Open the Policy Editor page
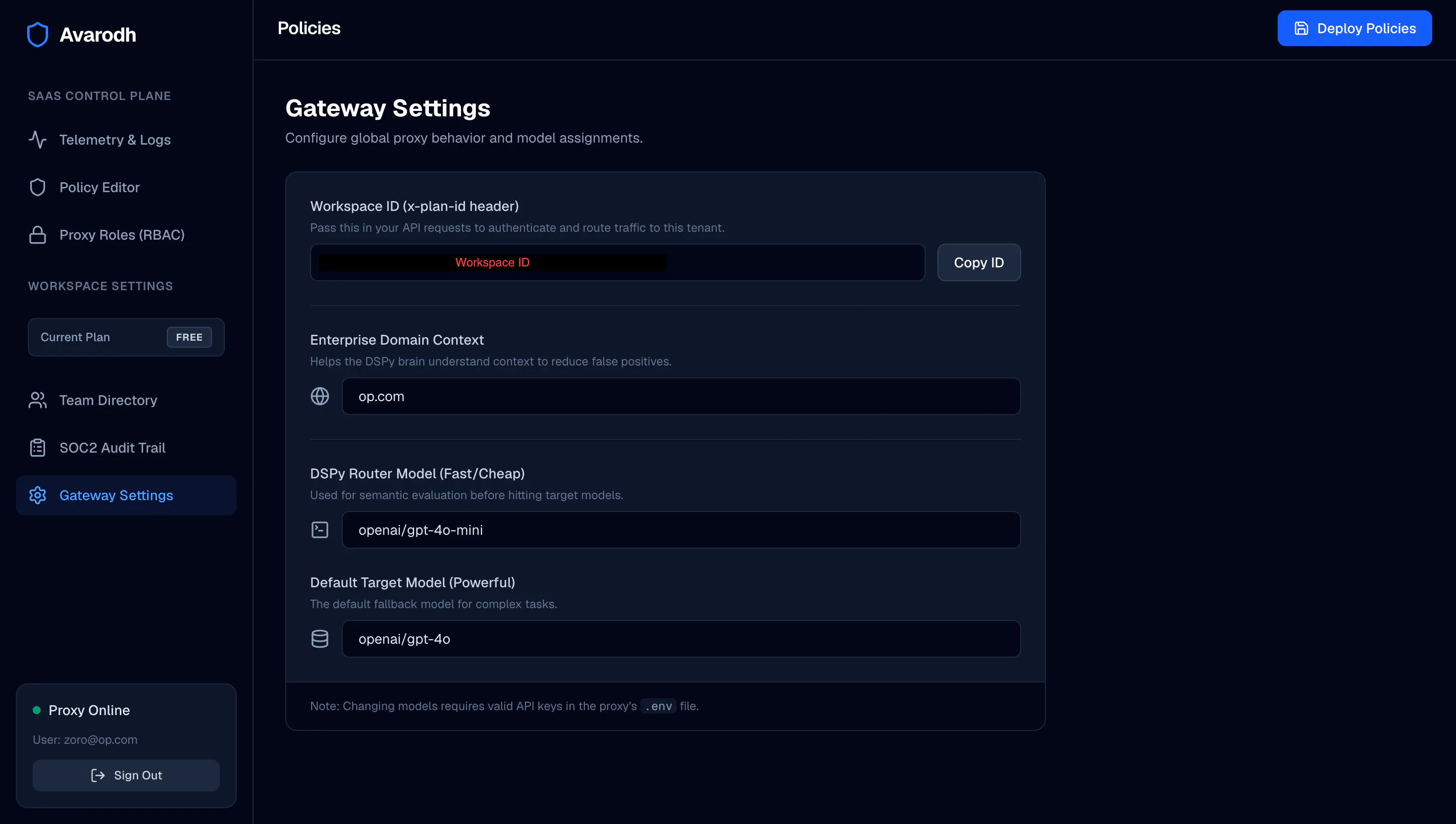Image resolution: width=1456 pixels, height=824 pixels. (126, 187)
